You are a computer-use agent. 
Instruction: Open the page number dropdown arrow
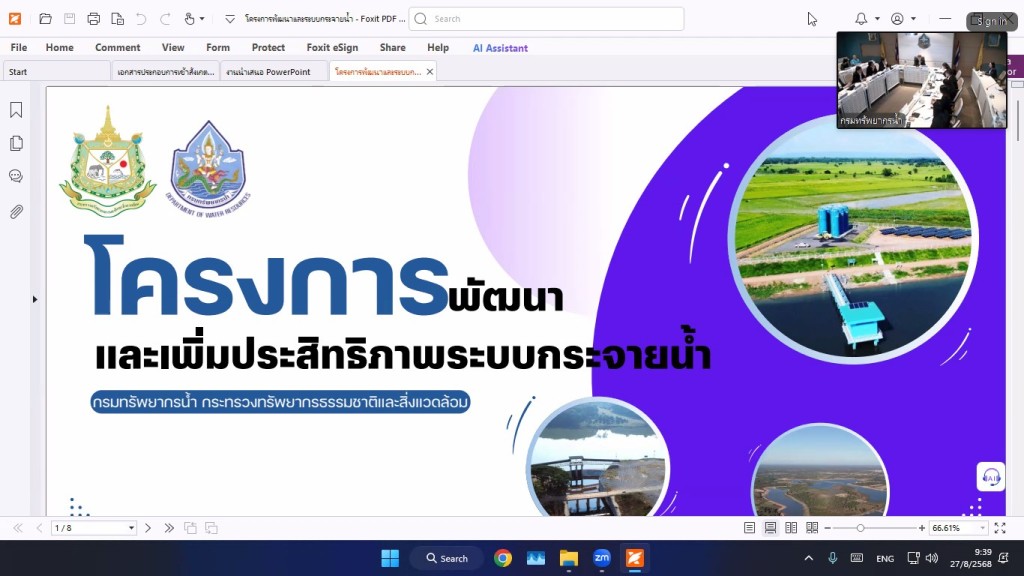[131, 528]
